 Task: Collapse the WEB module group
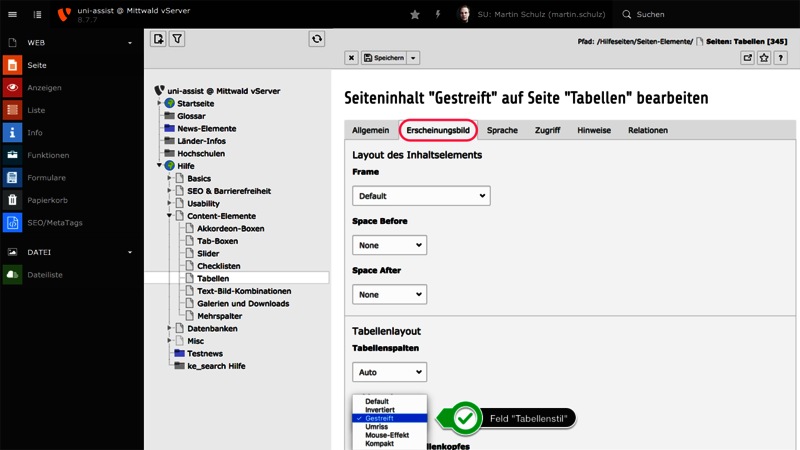pyautogui.click(x=130, y=43)
